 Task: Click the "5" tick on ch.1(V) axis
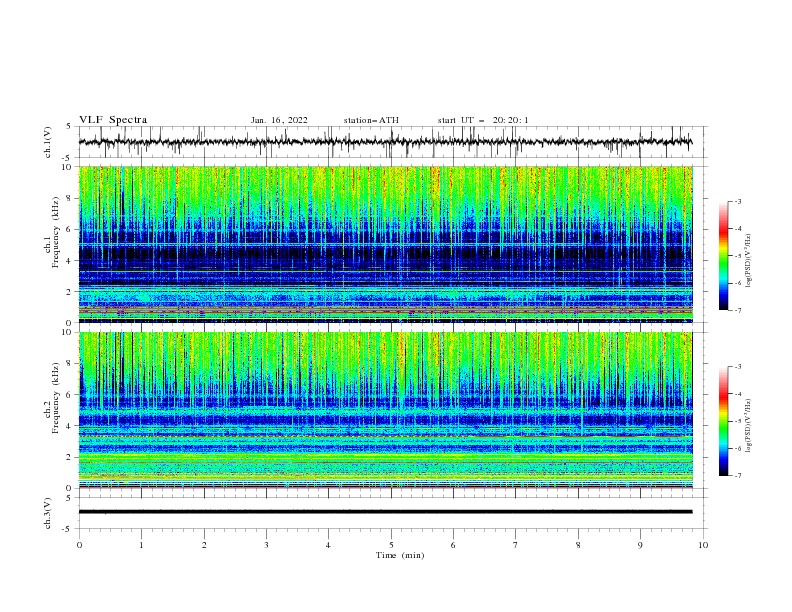tap(69, 127)
